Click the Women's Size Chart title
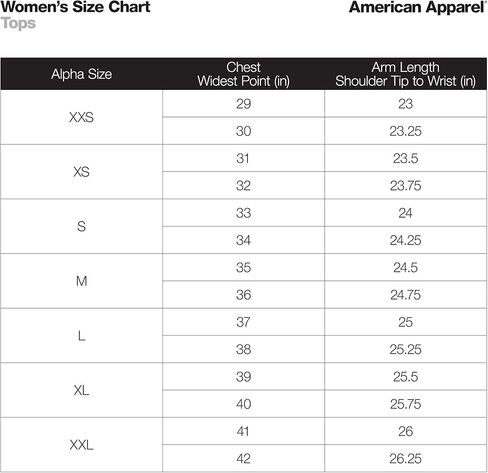Image resolution: width=488 pixels, height=473 pixels. click(76, 7)
